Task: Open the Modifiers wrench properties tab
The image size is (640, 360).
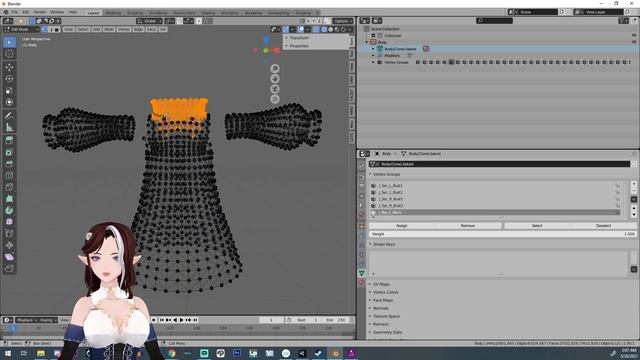Action: coord(362,236)
